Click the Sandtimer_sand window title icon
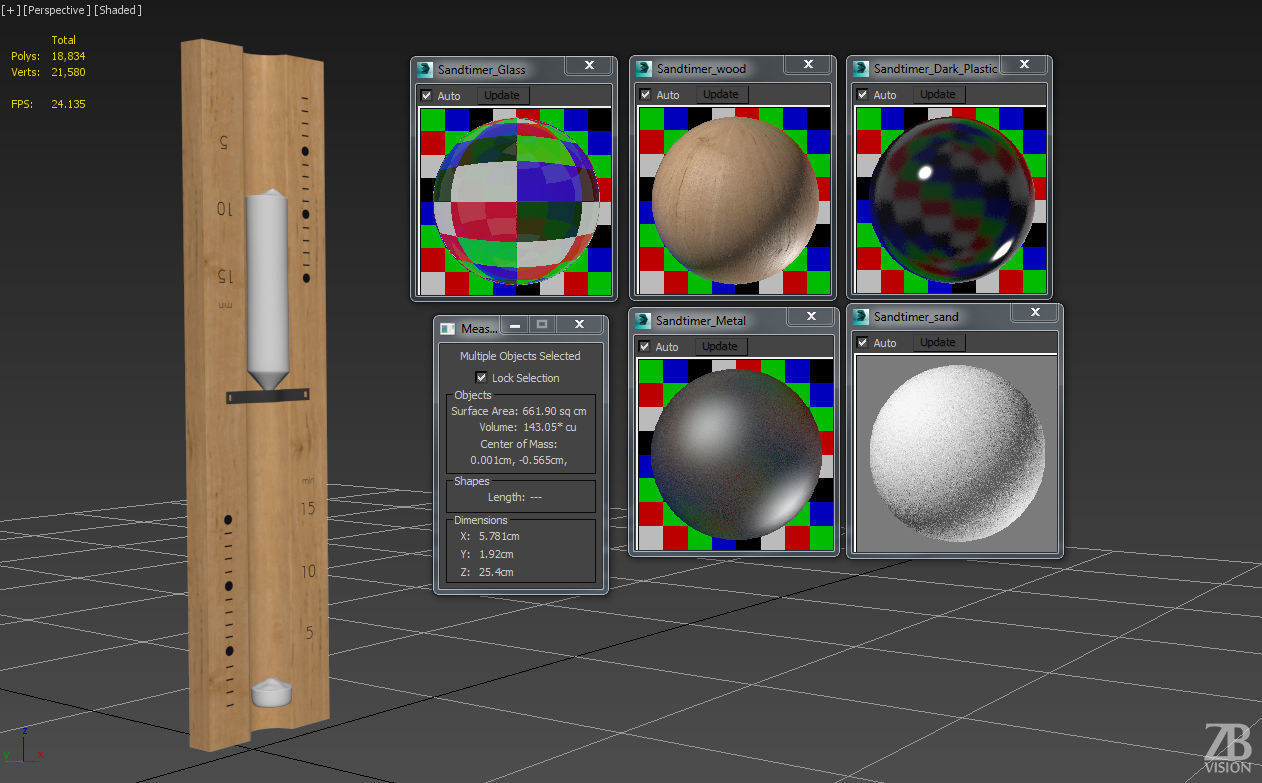 tap(861, 316)
